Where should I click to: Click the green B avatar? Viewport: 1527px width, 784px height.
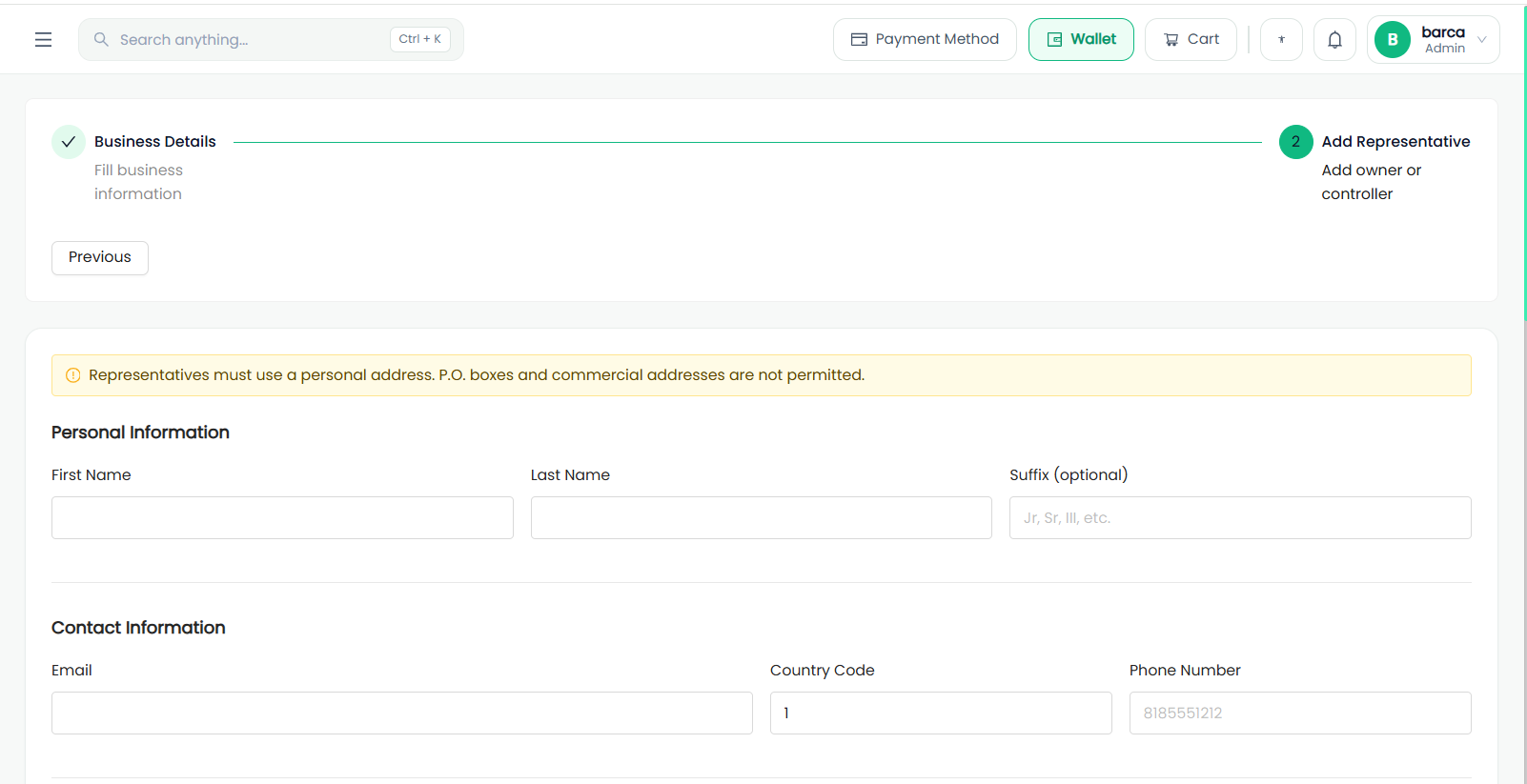[x=1393, y=40]
